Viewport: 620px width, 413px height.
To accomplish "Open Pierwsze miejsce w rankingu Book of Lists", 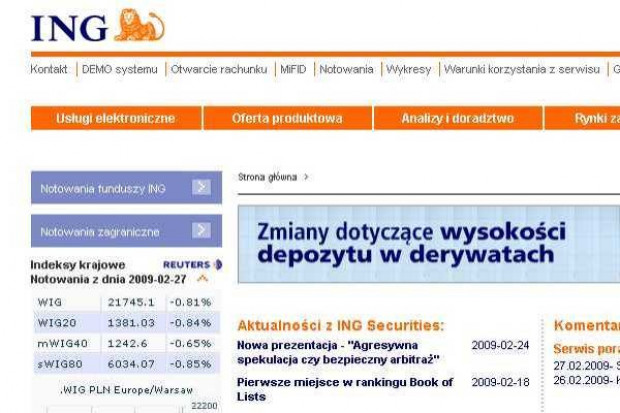I will click(x=345, y=389).
